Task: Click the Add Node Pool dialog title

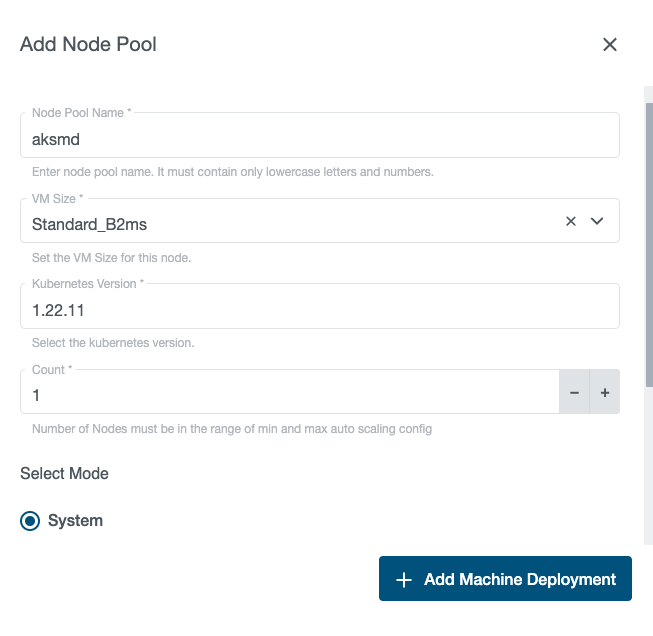Action: (x=88, y=44)
